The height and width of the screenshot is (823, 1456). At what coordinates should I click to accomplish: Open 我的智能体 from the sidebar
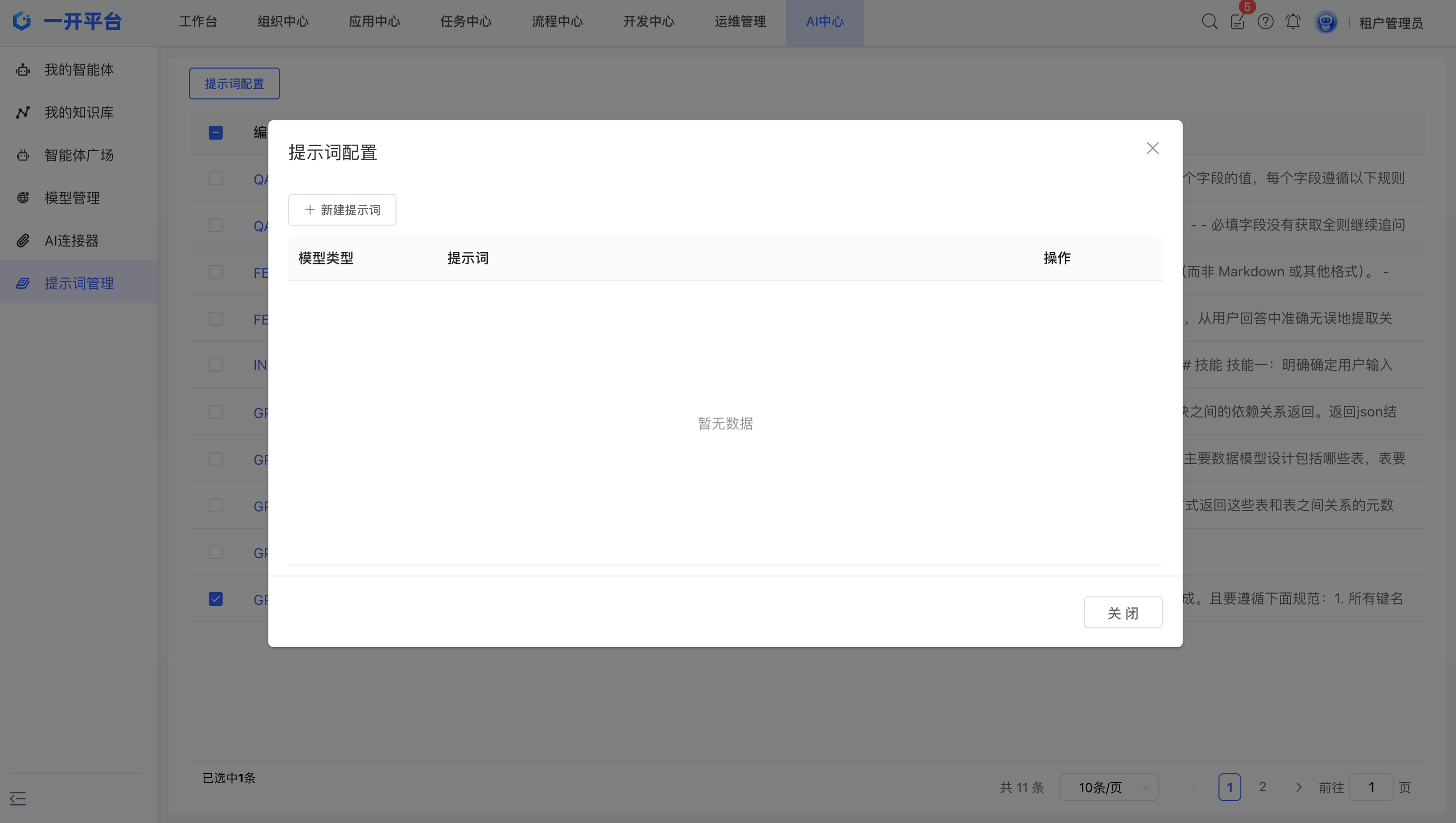[79, 70]
